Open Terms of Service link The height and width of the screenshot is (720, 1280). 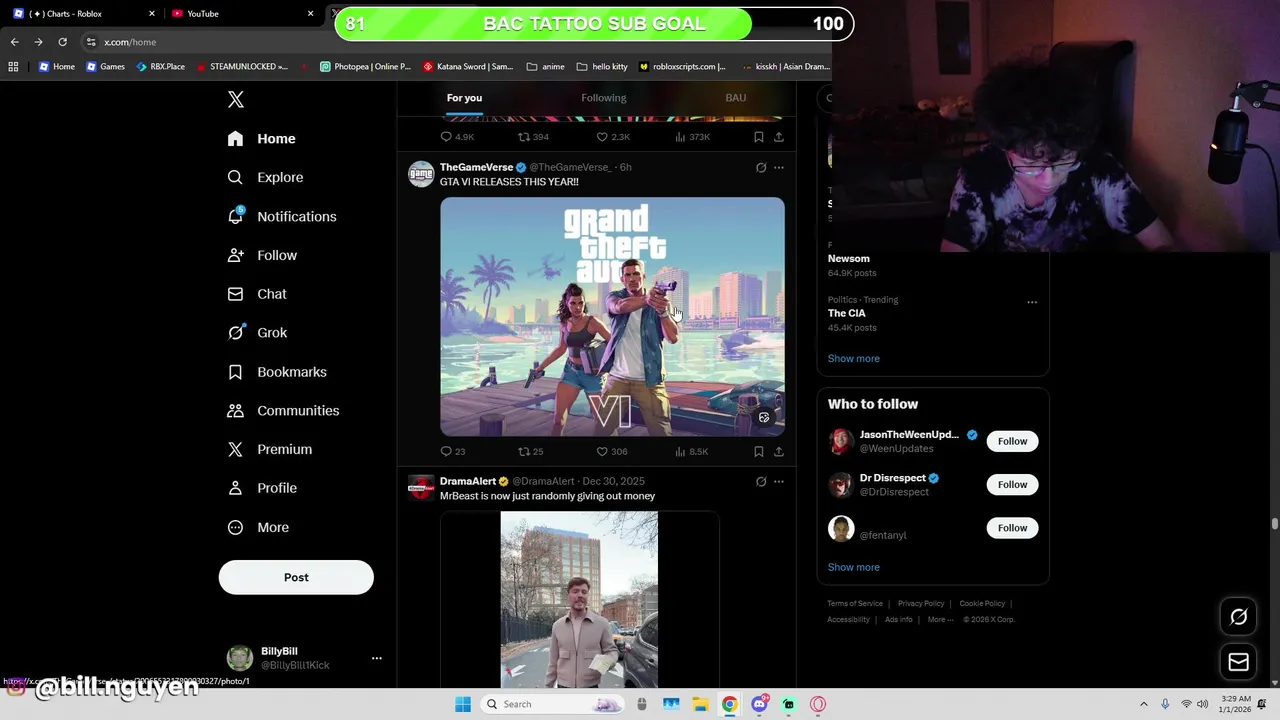point(855,604)
